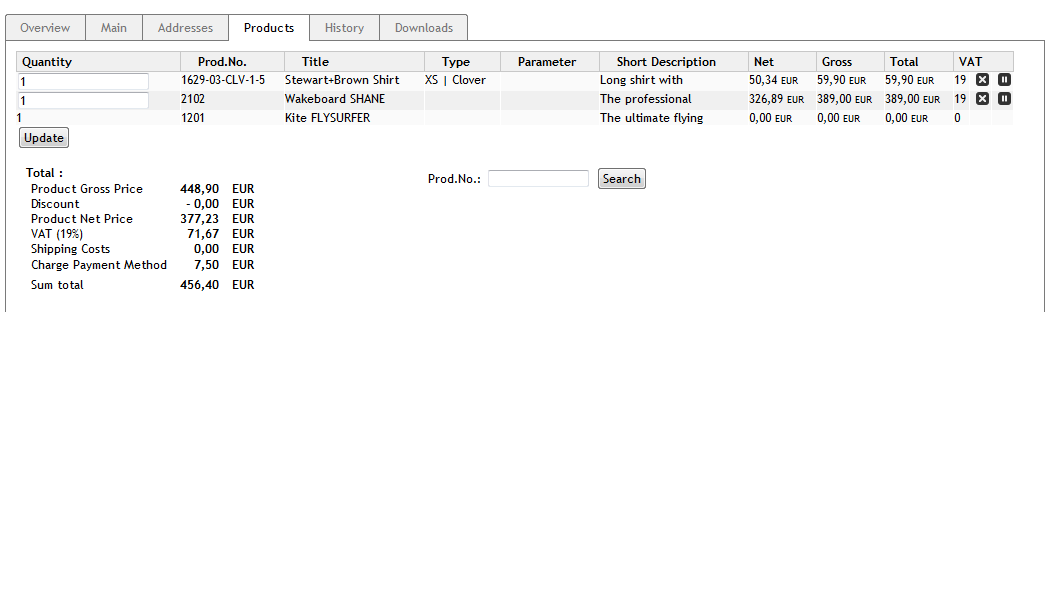Open the Main tab

click(x=114, y=28)
